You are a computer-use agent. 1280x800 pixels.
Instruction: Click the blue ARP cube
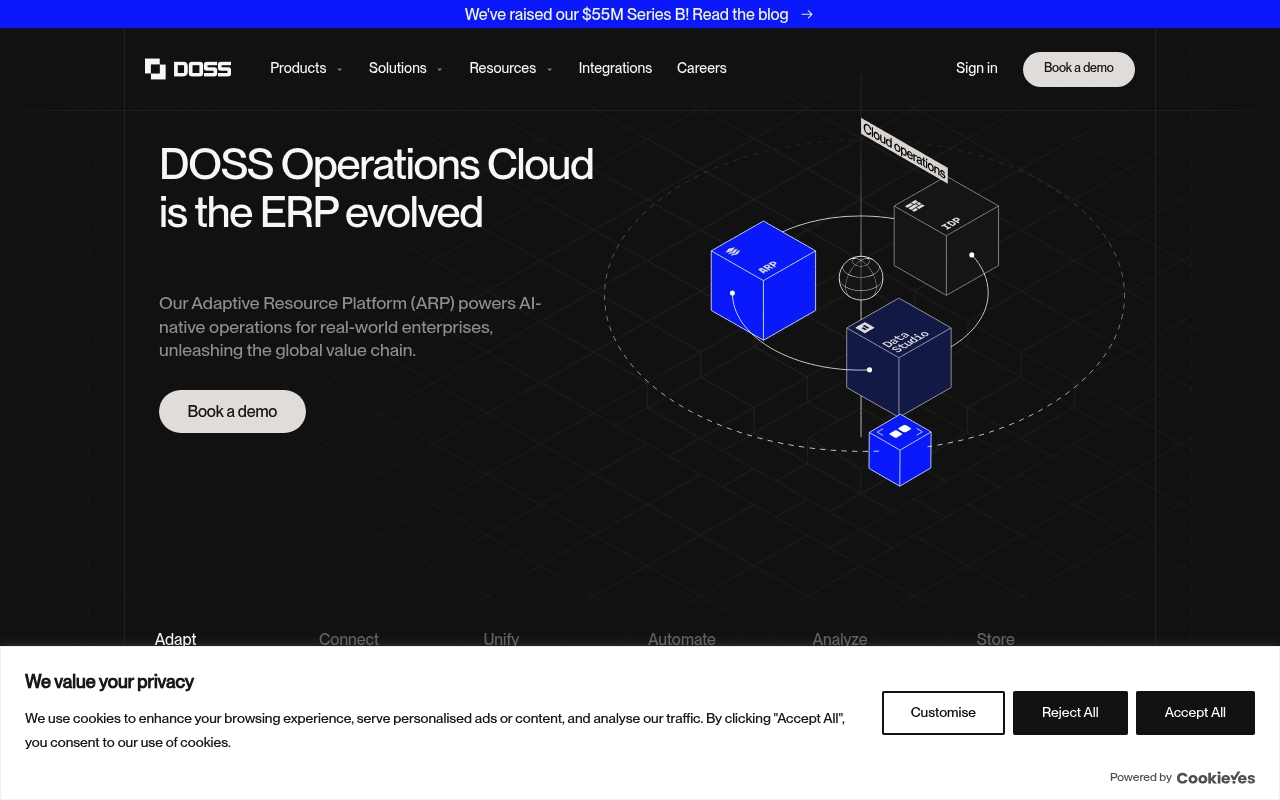coord(763,280)
